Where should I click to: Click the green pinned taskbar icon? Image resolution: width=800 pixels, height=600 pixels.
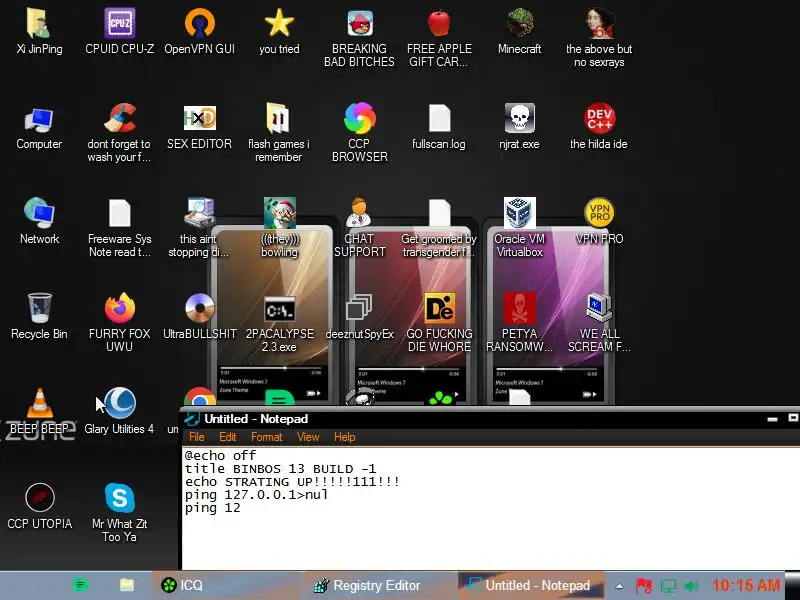coord(80,585)
